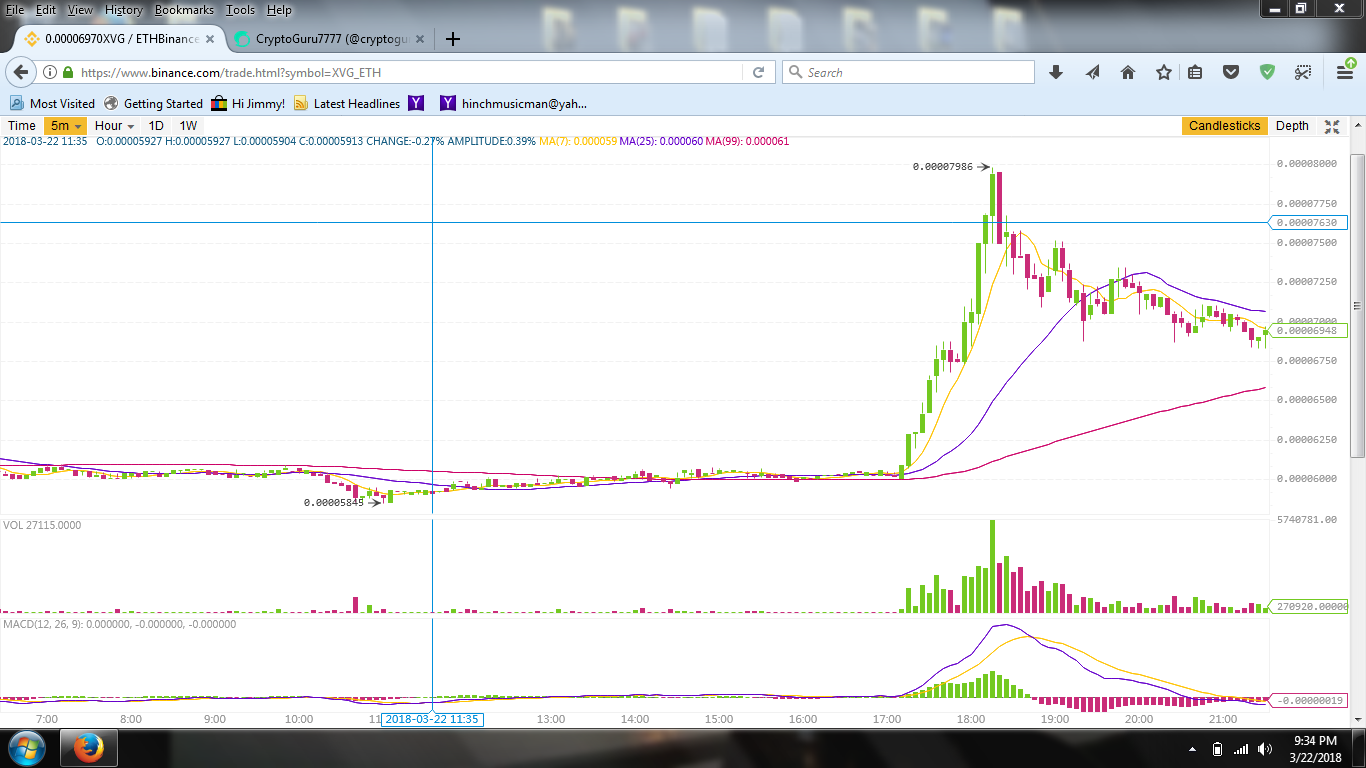This screenshot has height=768, width=1366.
Task: Click green padlock security icon
Action: click(68, 72)
